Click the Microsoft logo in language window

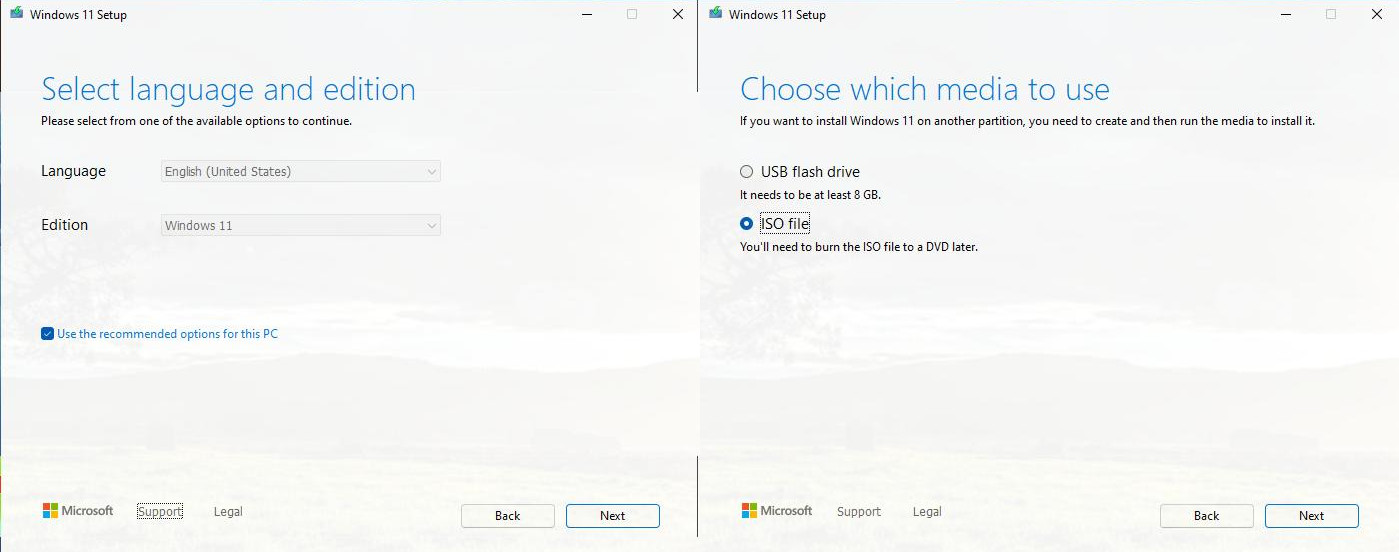(x=78, y=511)
